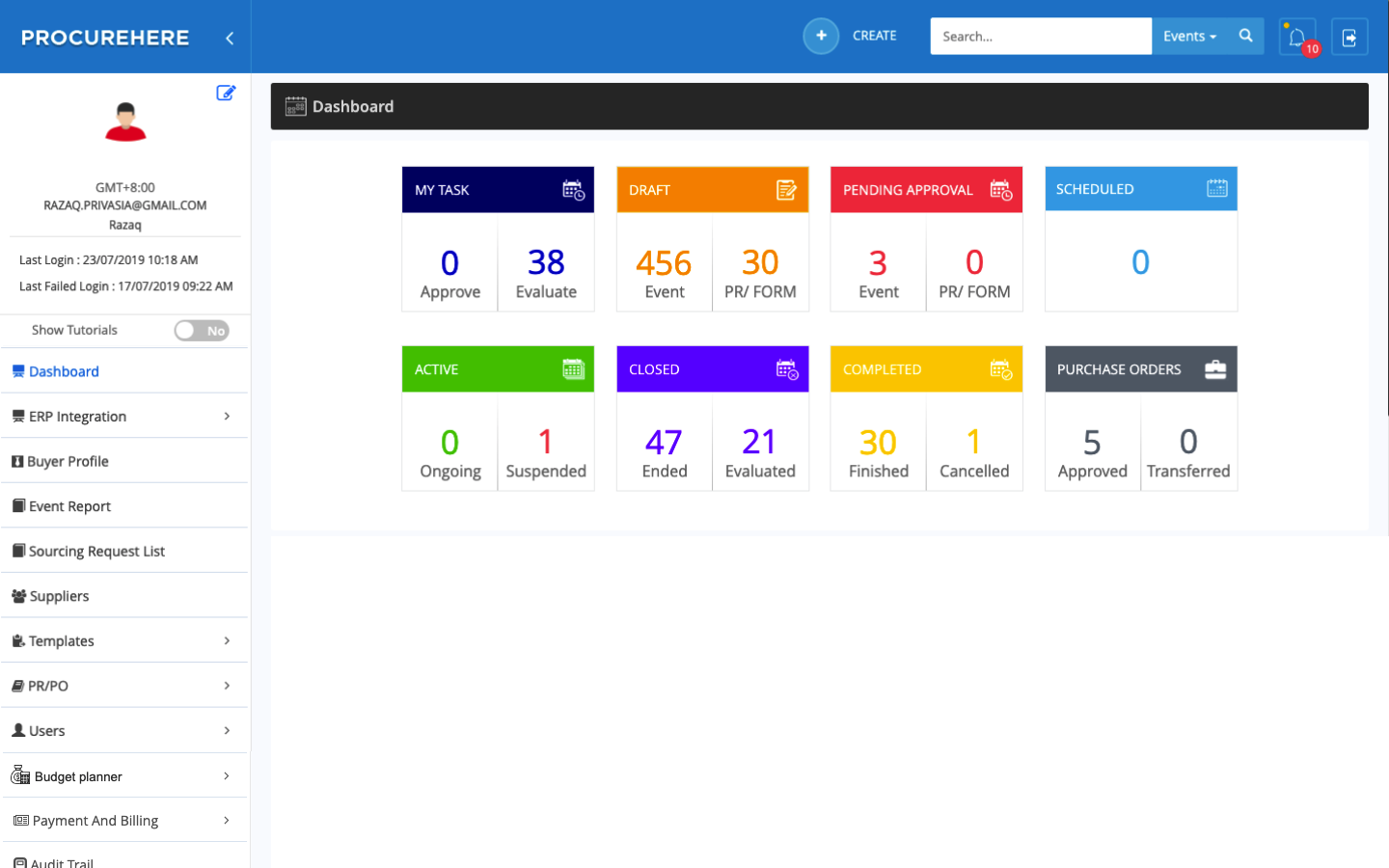Viewport: 1389px width, 868px height.
Task: Click the Closed calendar icon
Action: point(787,369)
